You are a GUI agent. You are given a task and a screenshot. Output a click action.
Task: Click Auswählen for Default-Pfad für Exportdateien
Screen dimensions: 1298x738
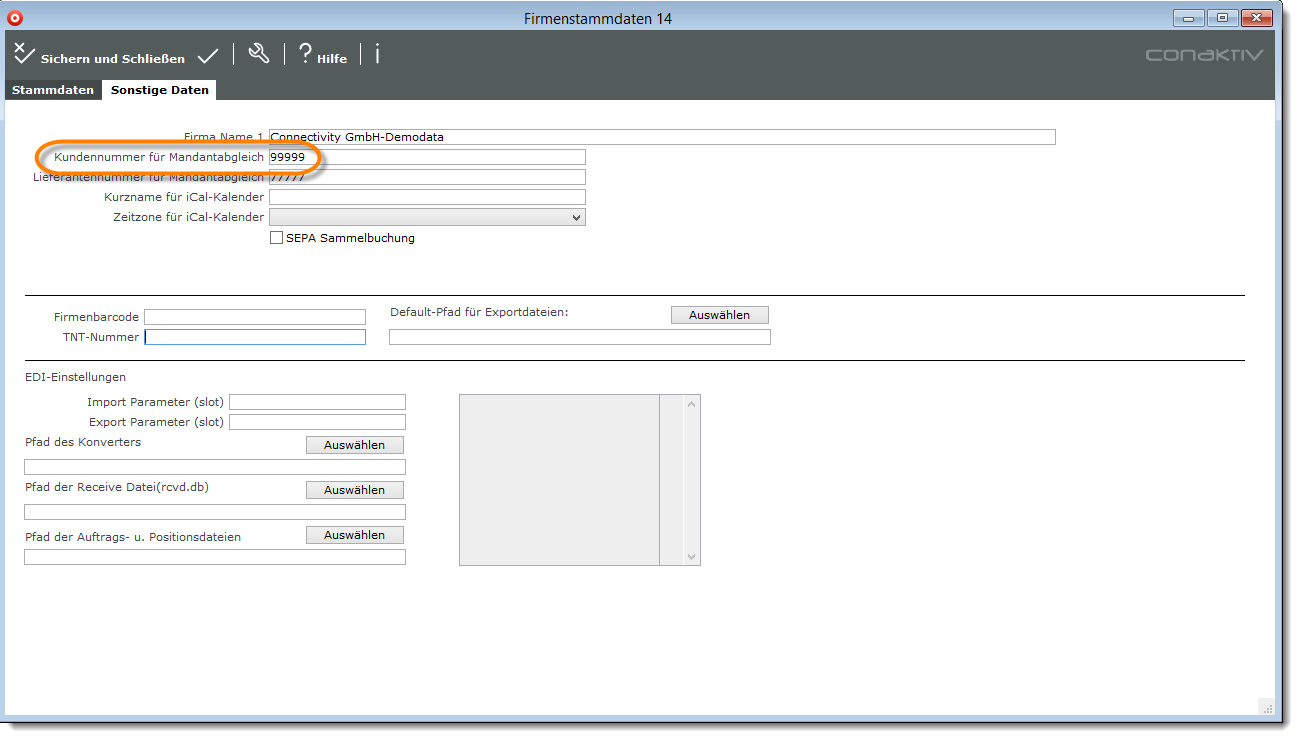point(719,315)
